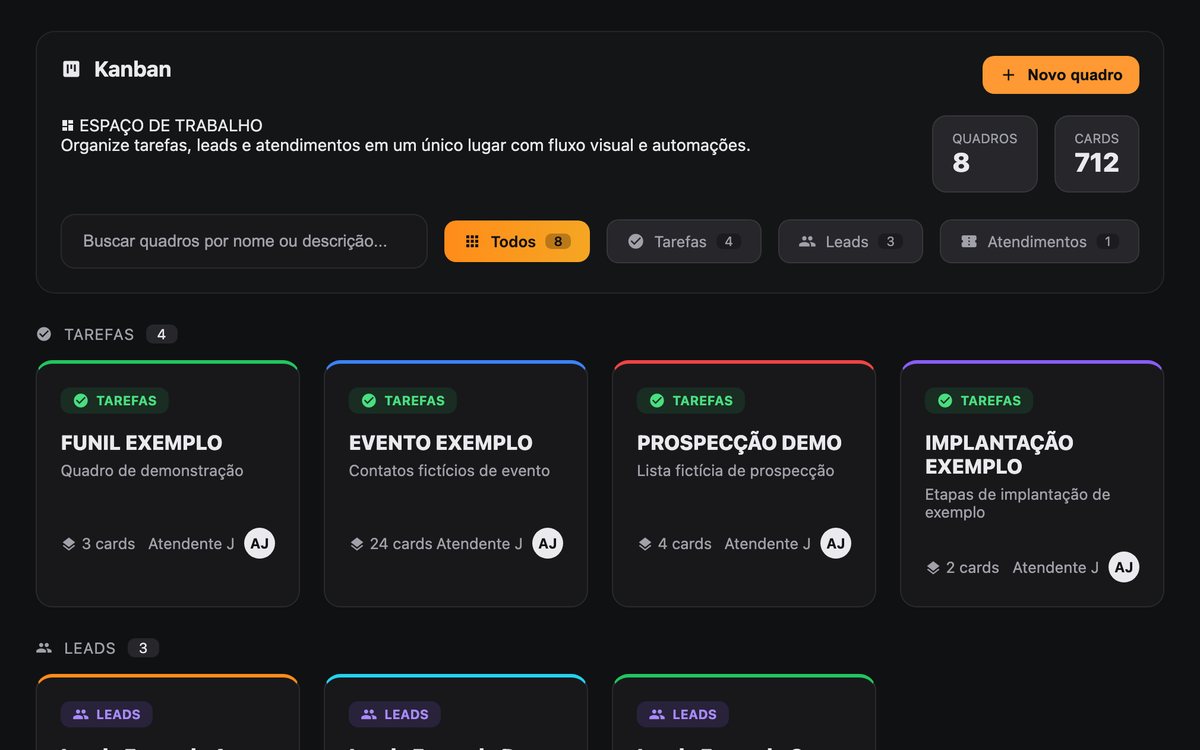Click the people icon beside the LEADS section heading

44,648
